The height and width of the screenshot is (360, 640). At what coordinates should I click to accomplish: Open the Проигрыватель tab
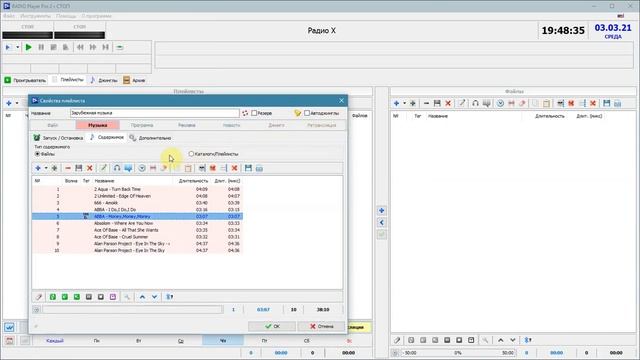pyautogui.click(x=25, y=80)
